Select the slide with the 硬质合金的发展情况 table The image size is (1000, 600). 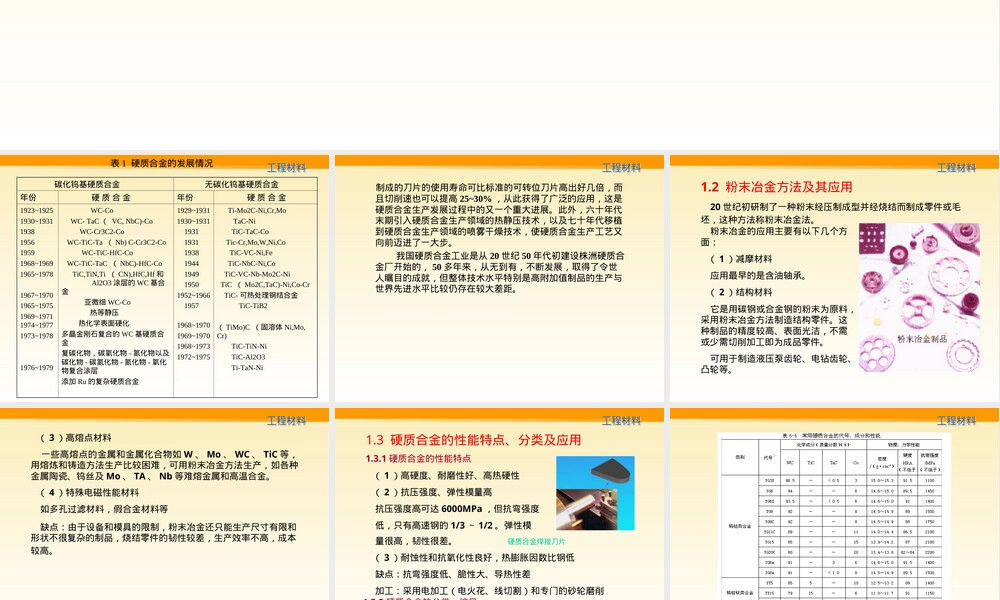tap(165, 278)
